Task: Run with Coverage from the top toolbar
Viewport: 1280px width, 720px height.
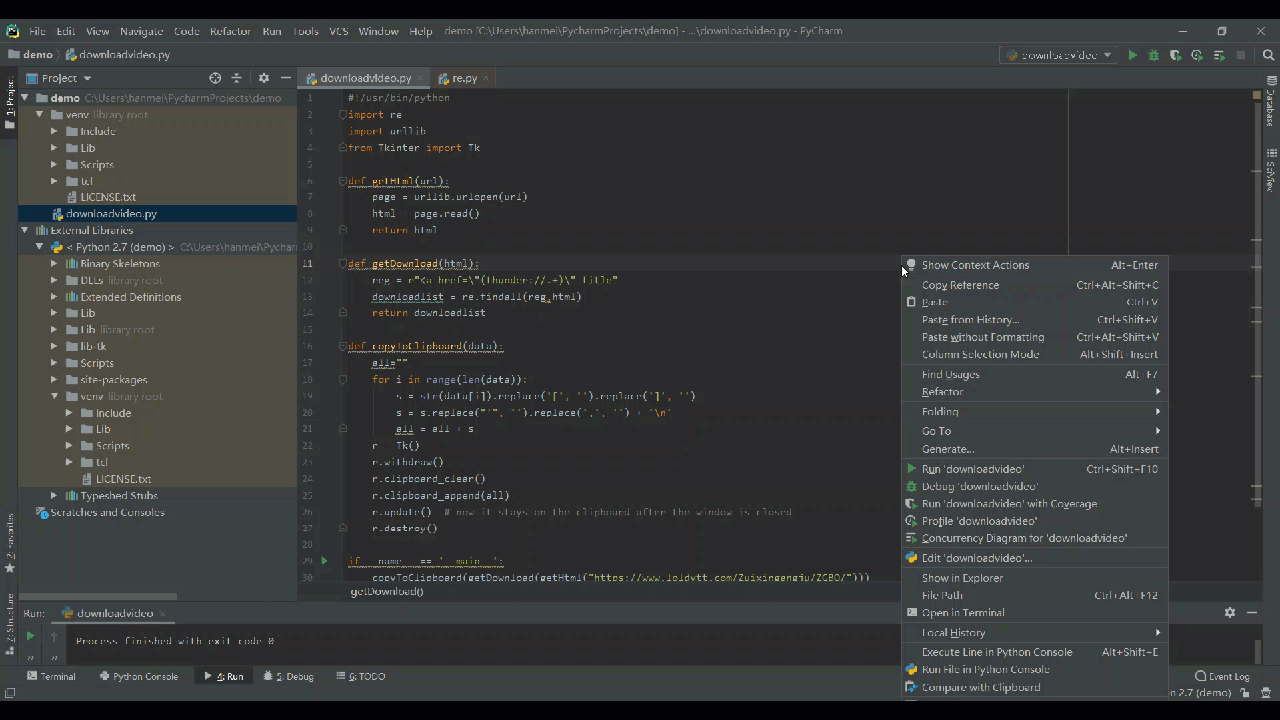Action: (1176, 55)
